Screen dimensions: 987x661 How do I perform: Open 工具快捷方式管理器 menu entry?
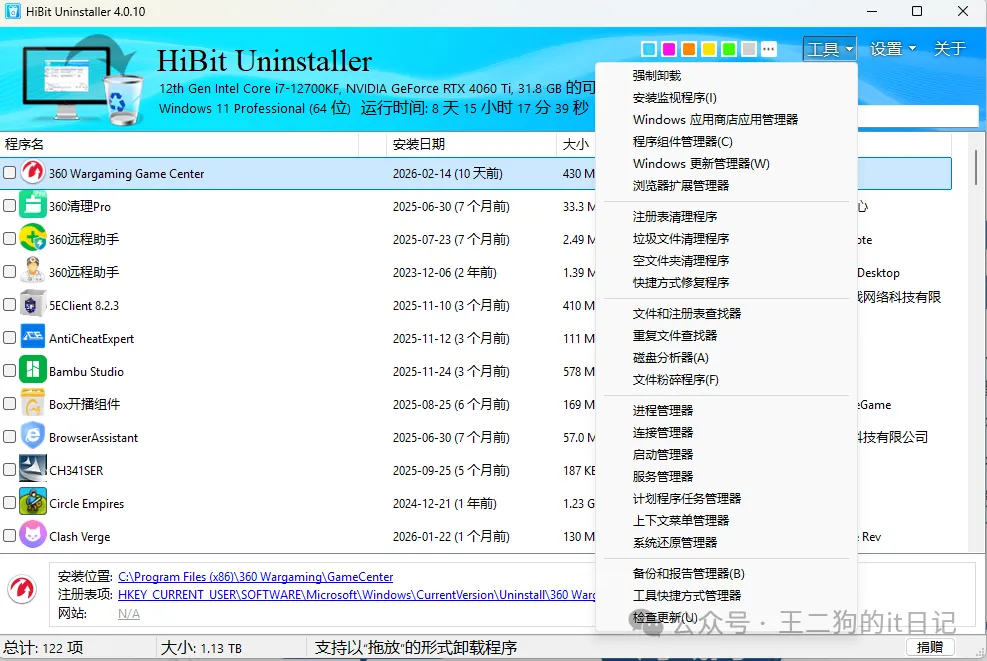click(x=687, y=596)
